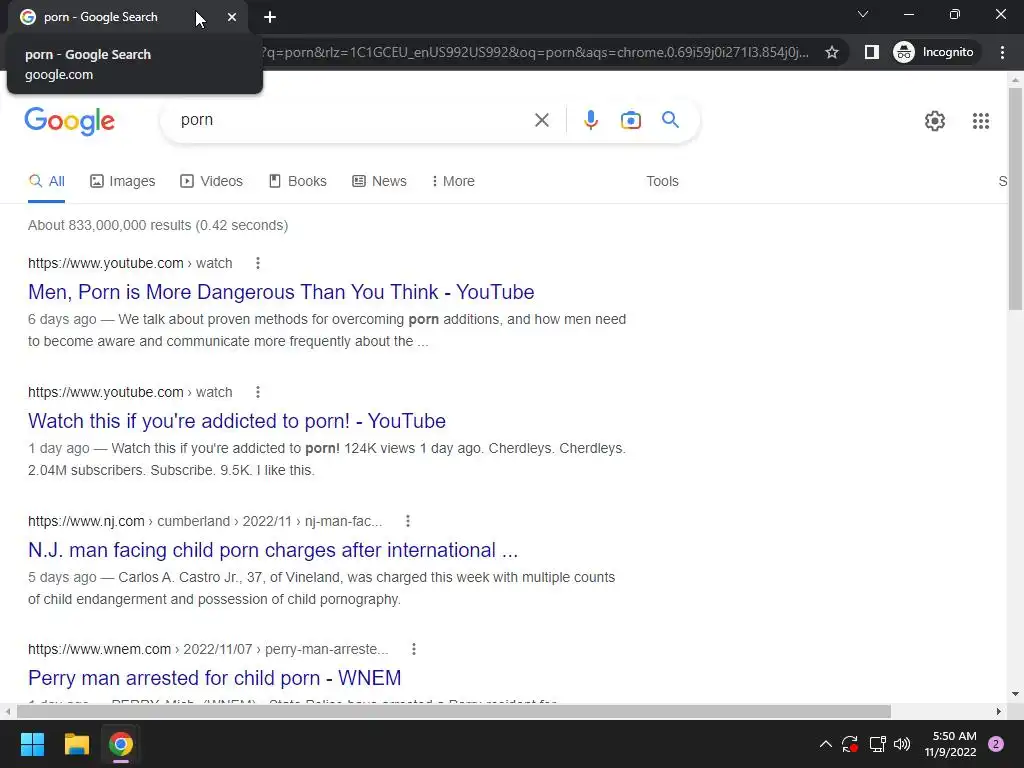Click the browser address bar URL

(536, 52)
